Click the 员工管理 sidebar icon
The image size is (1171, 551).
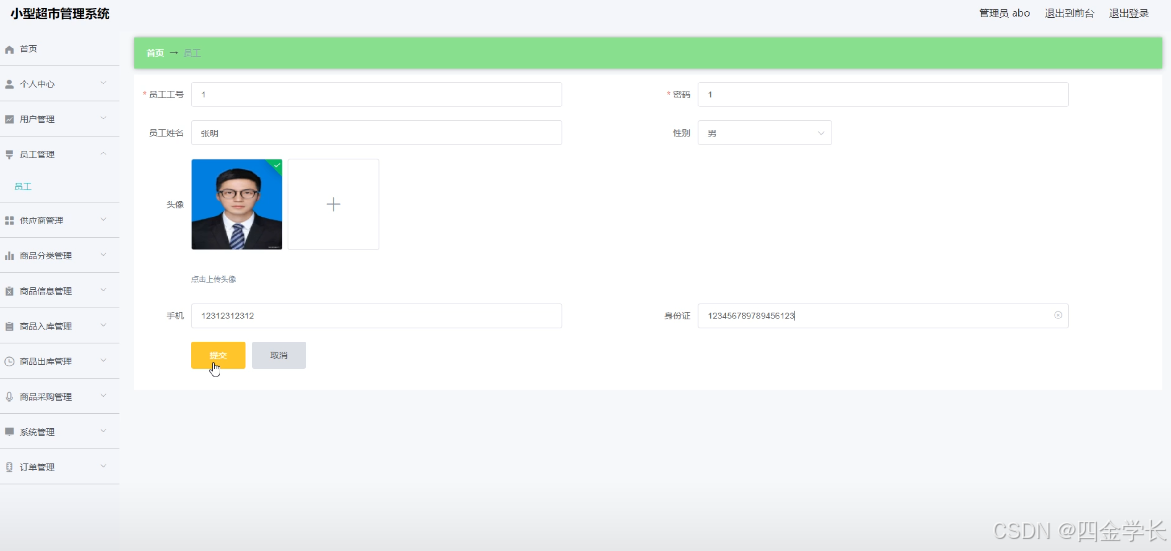(x=10, y=155)
